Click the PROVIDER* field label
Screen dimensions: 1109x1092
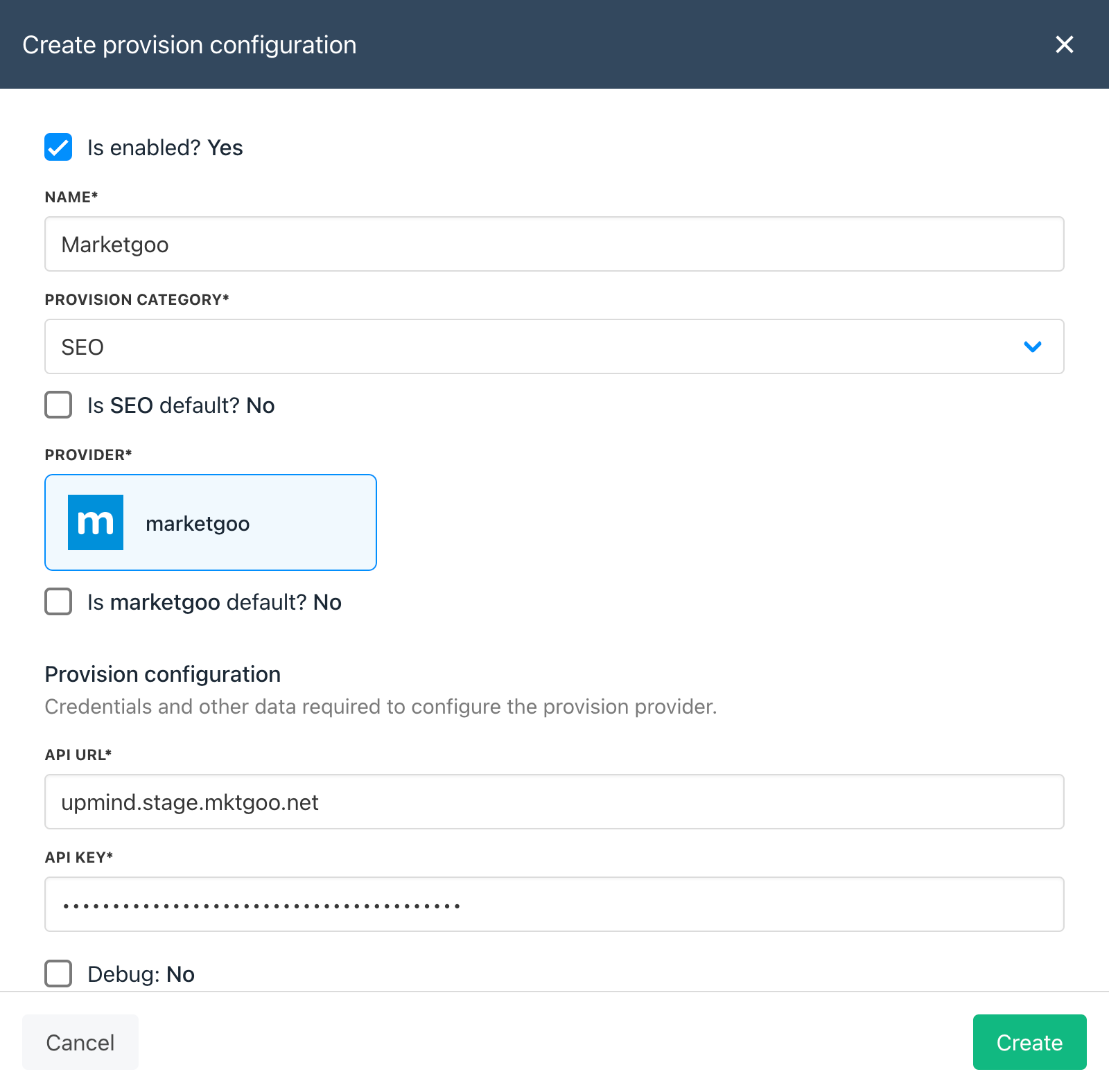(x=89, y=455)
